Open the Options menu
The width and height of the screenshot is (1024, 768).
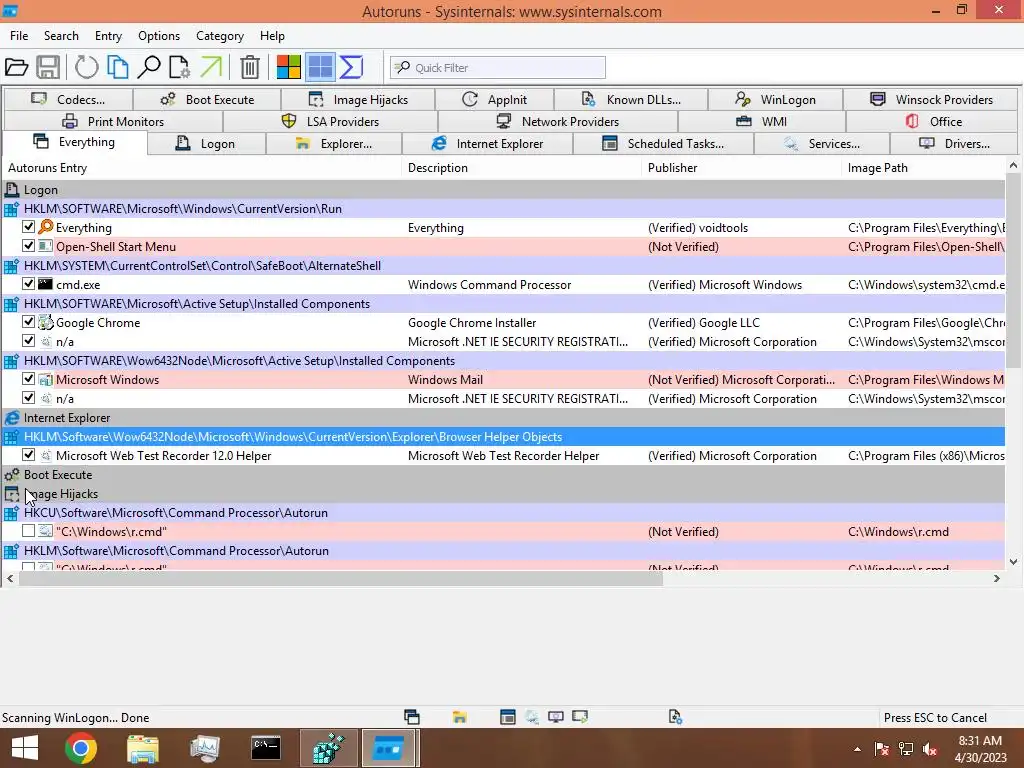(x=159, y=36)
